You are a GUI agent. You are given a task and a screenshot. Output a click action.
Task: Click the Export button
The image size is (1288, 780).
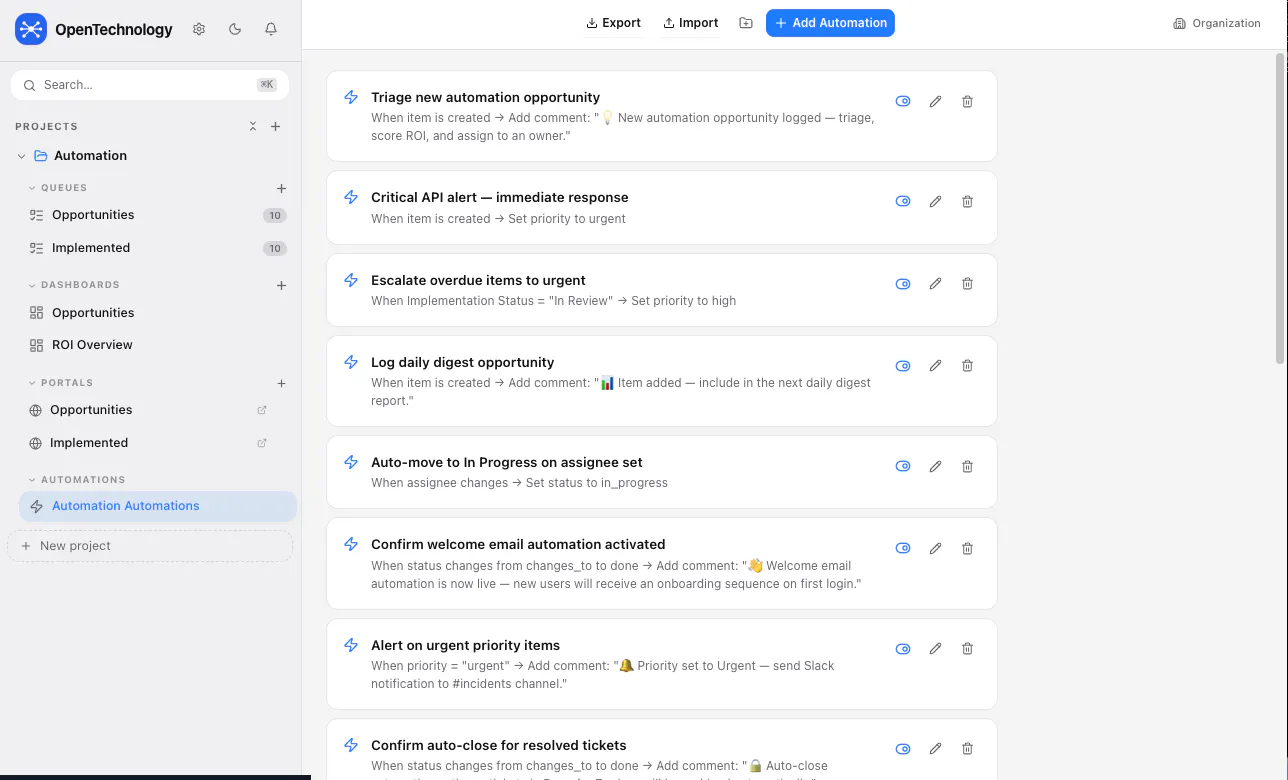[613, 23]
